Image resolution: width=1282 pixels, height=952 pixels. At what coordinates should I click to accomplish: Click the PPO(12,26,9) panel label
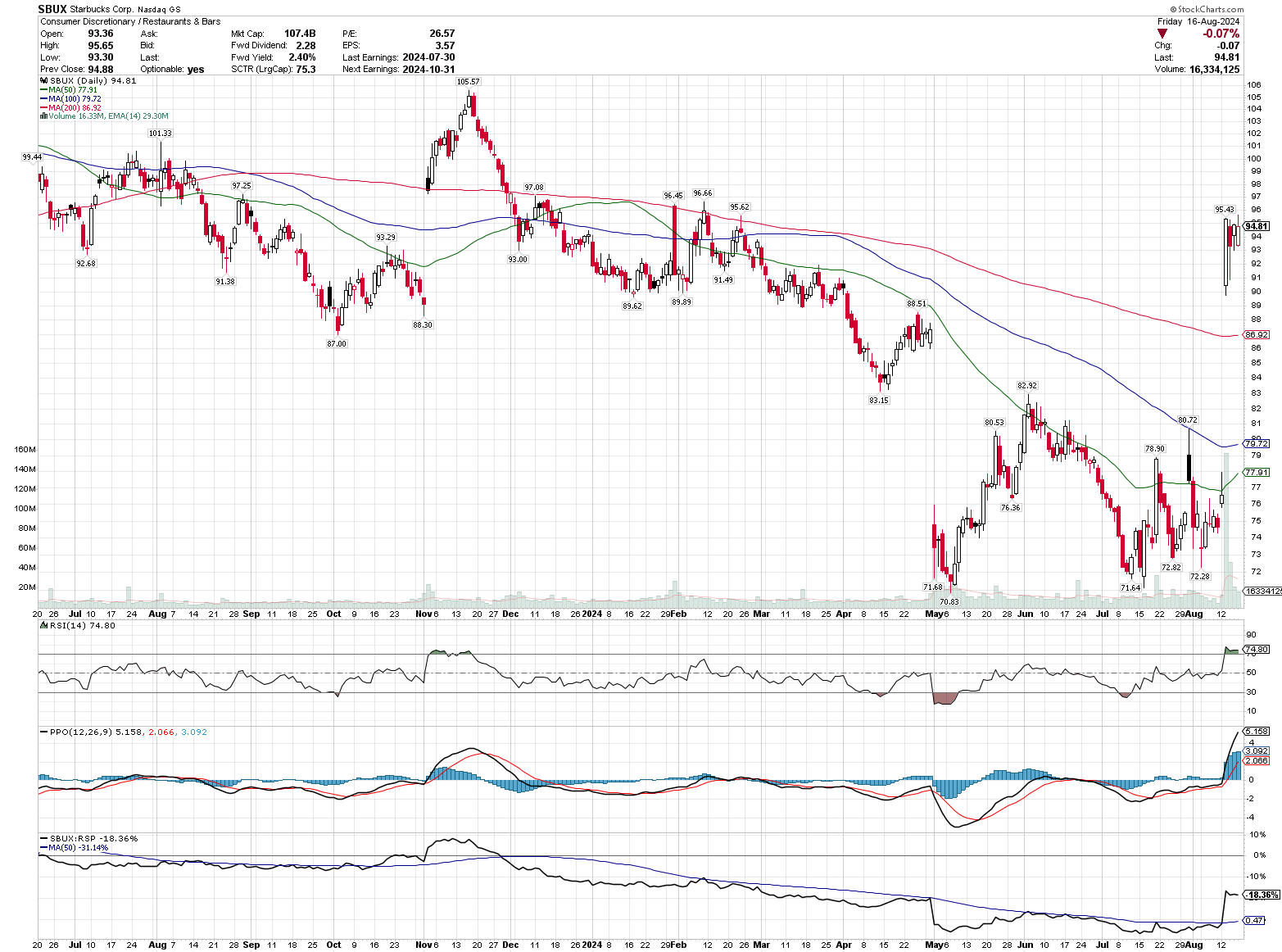[x=123, y=732]
